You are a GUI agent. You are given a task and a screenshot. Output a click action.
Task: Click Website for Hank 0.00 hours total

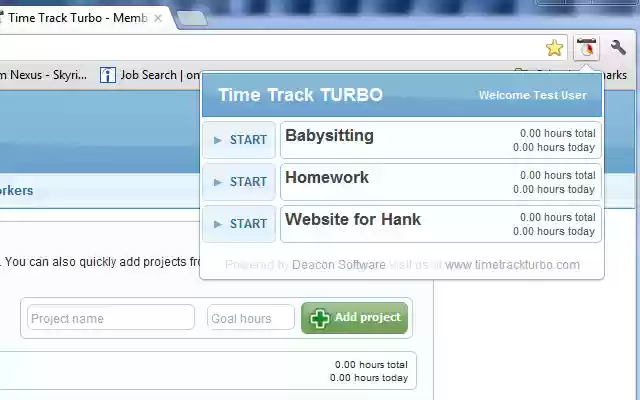[x=558, y=218]
